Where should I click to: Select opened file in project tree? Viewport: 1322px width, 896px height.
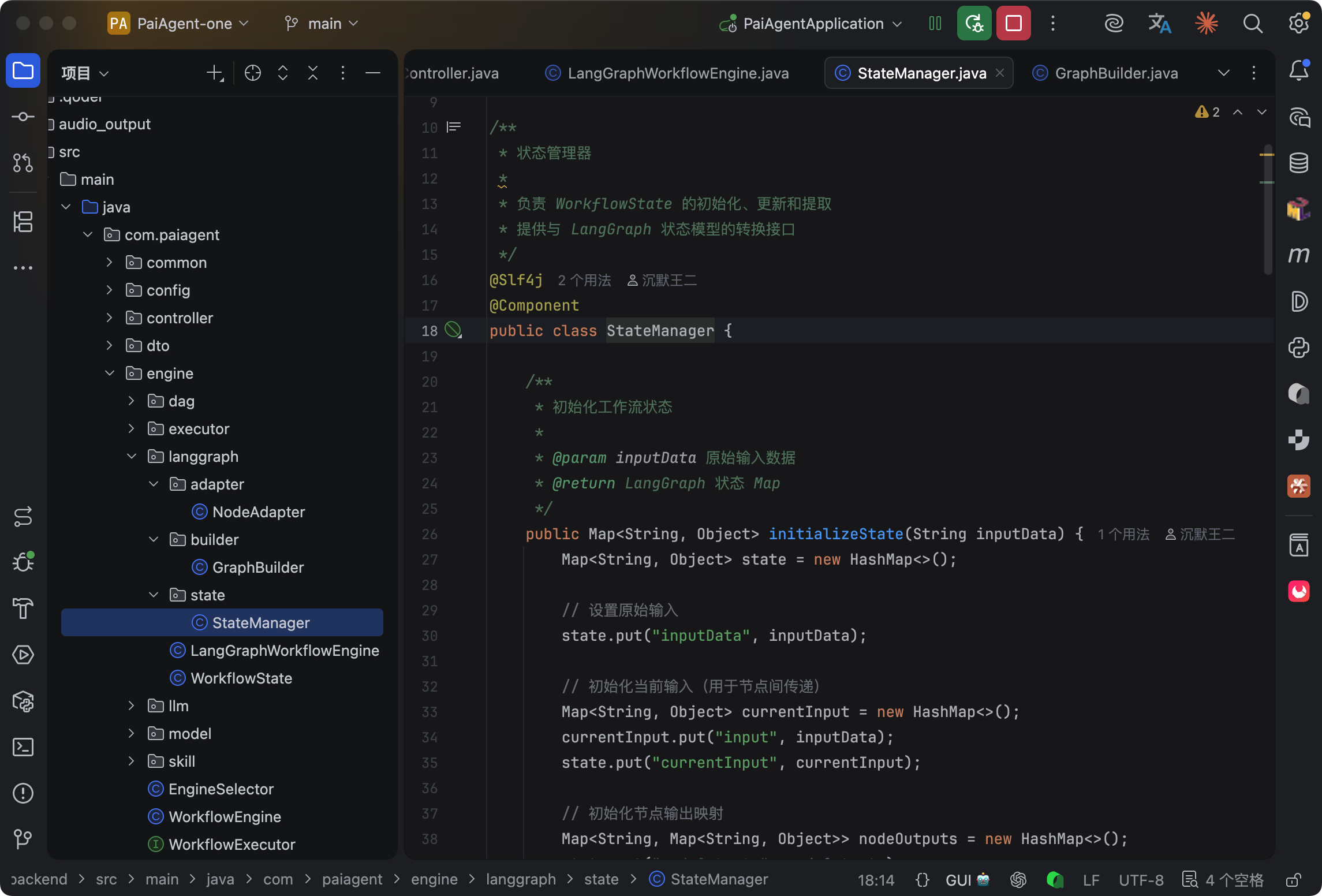pyautogui.click(x=253, y=73)
